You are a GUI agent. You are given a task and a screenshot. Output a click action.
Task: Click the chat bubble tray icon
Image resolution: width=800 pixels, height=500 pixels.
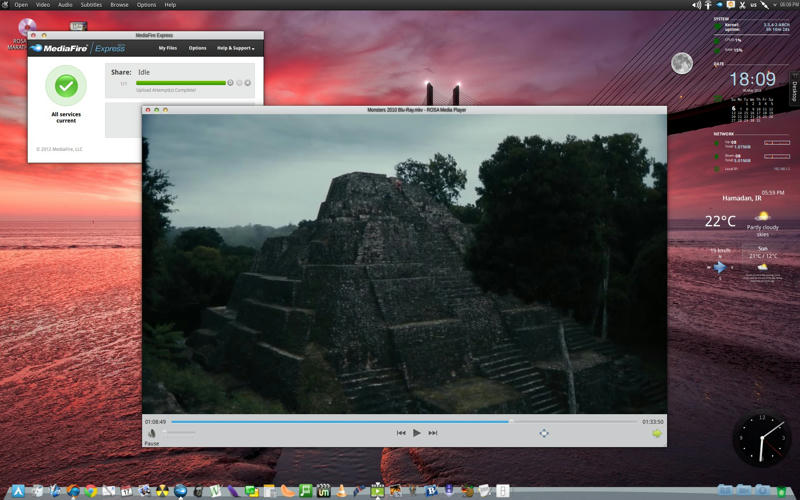[731, 5]
